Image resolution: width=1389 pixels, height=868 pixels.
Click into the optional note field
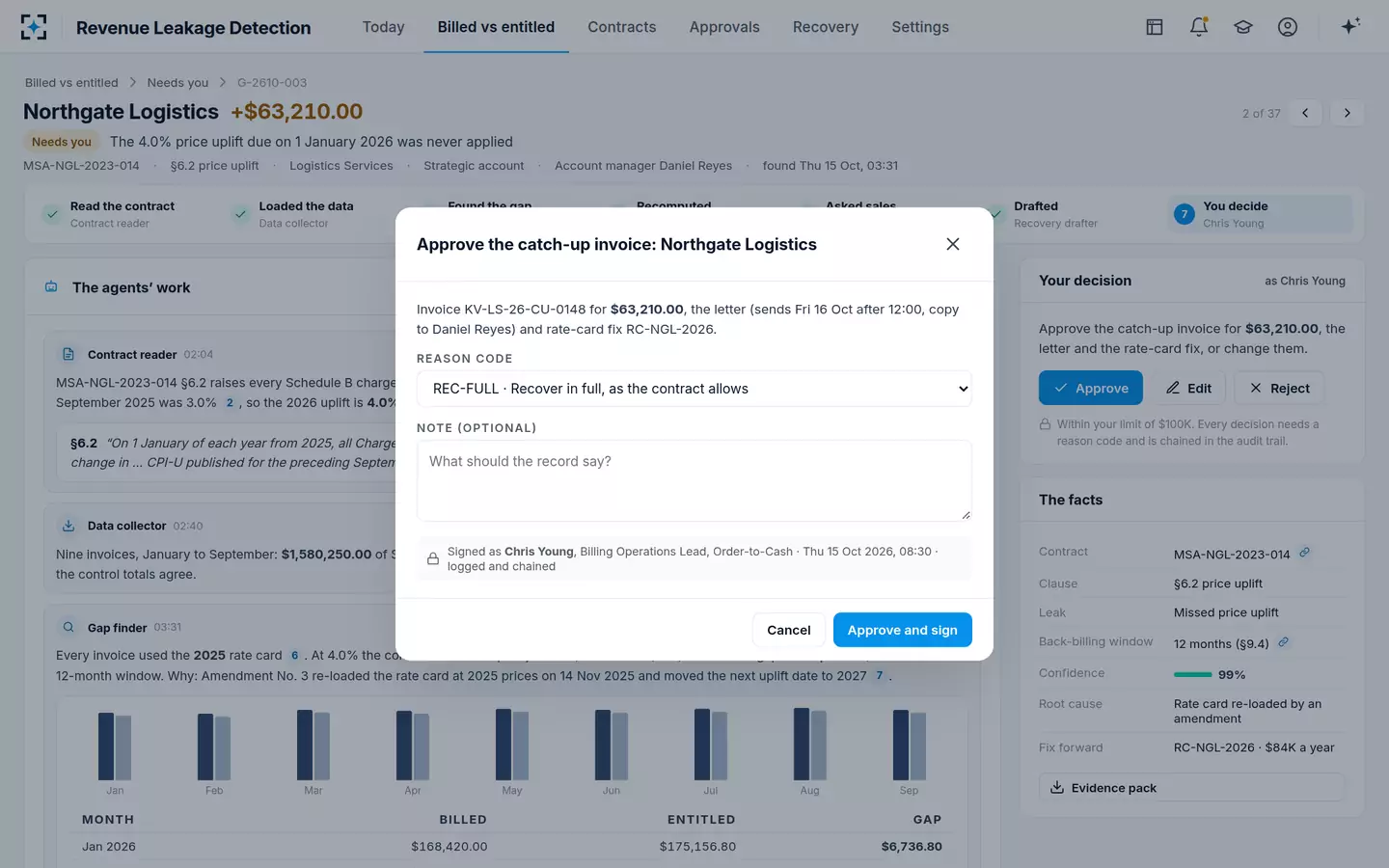pos(694,480)
